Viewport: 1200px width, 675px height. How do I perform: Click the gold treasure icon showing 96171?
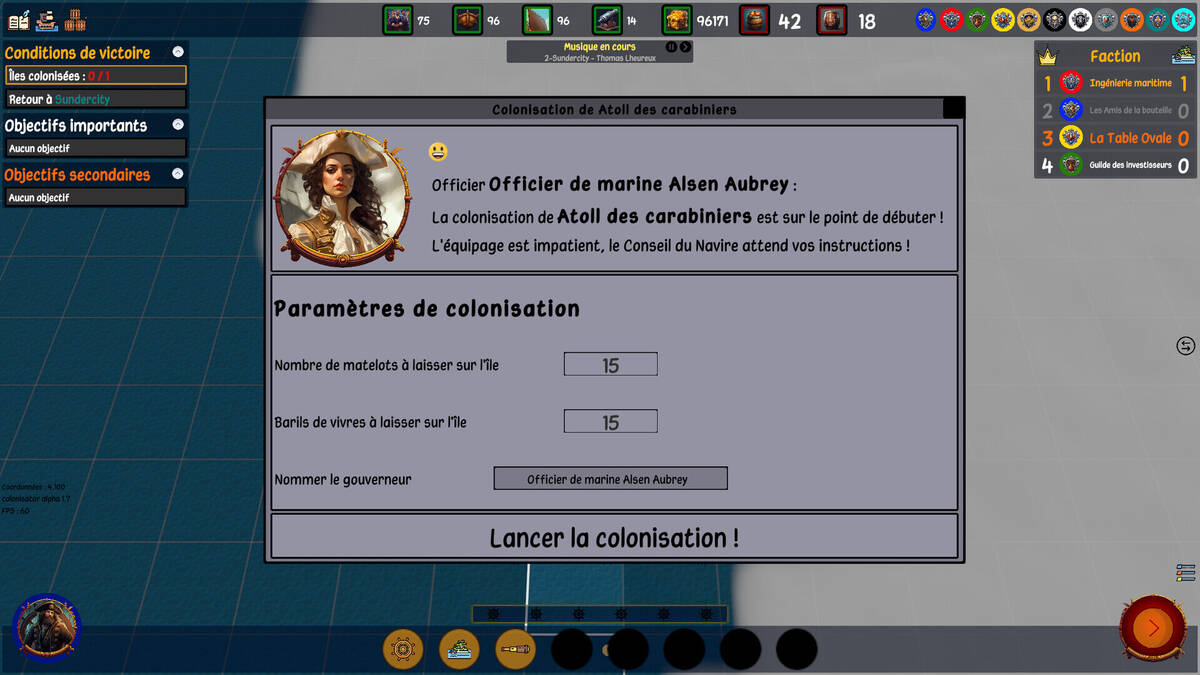point(677,20)
